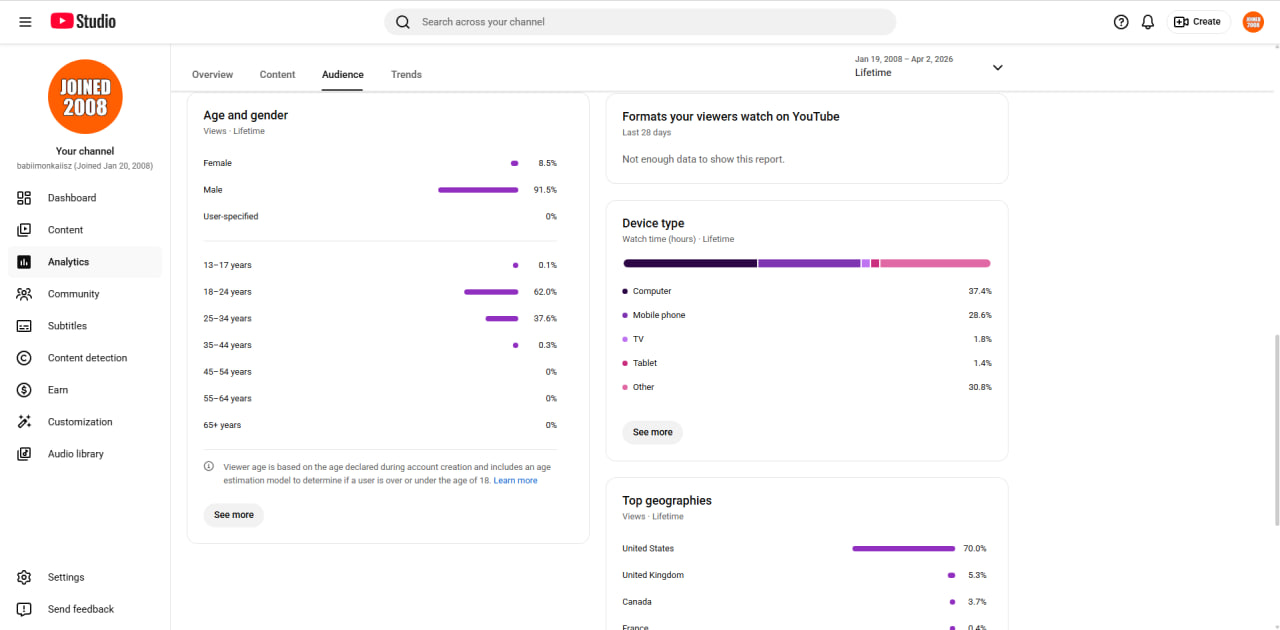1280x630 pixels.
Task: Click the YouTube Studio logo
Action: 83,21
